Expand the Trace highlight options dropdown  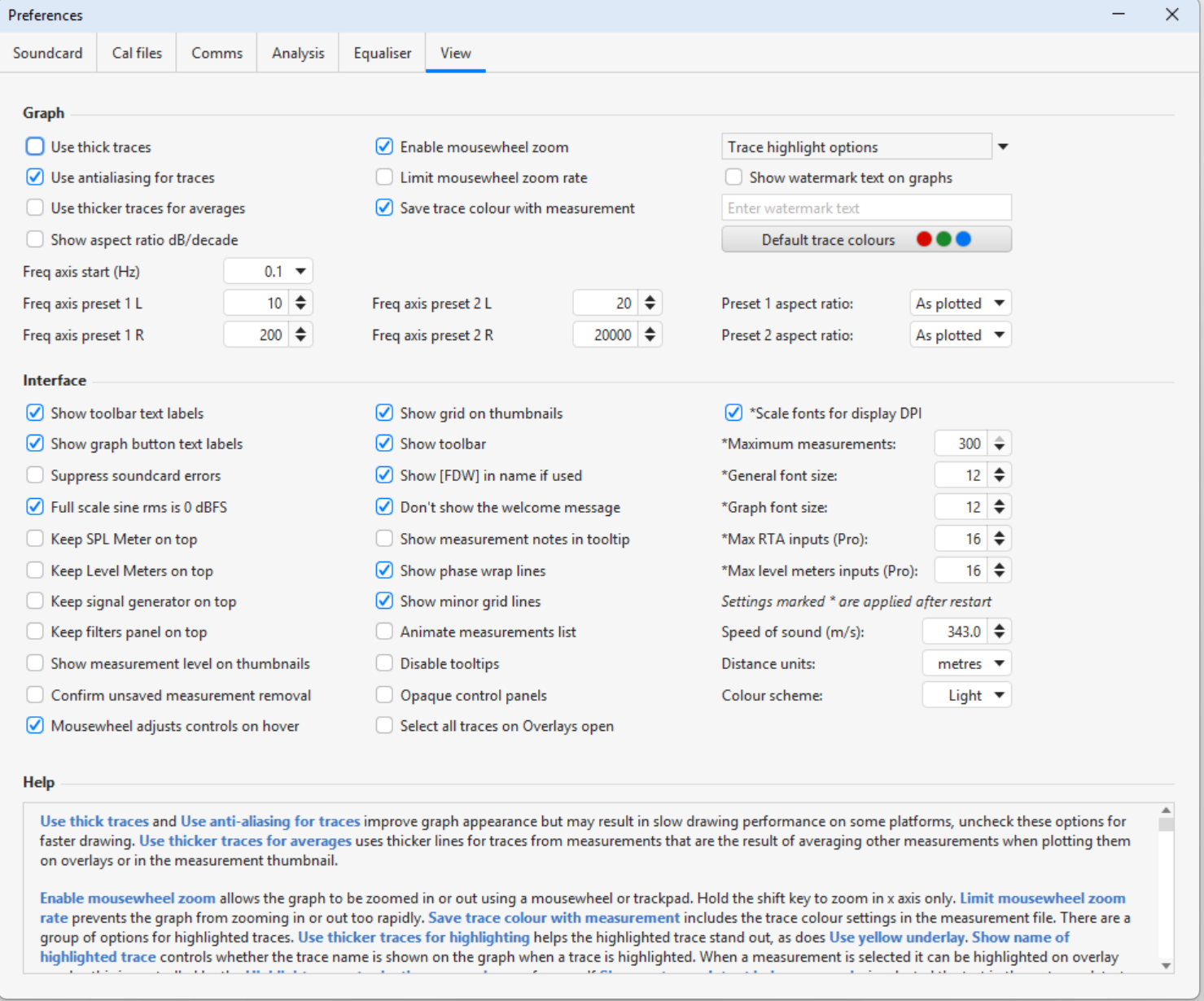1003,146
